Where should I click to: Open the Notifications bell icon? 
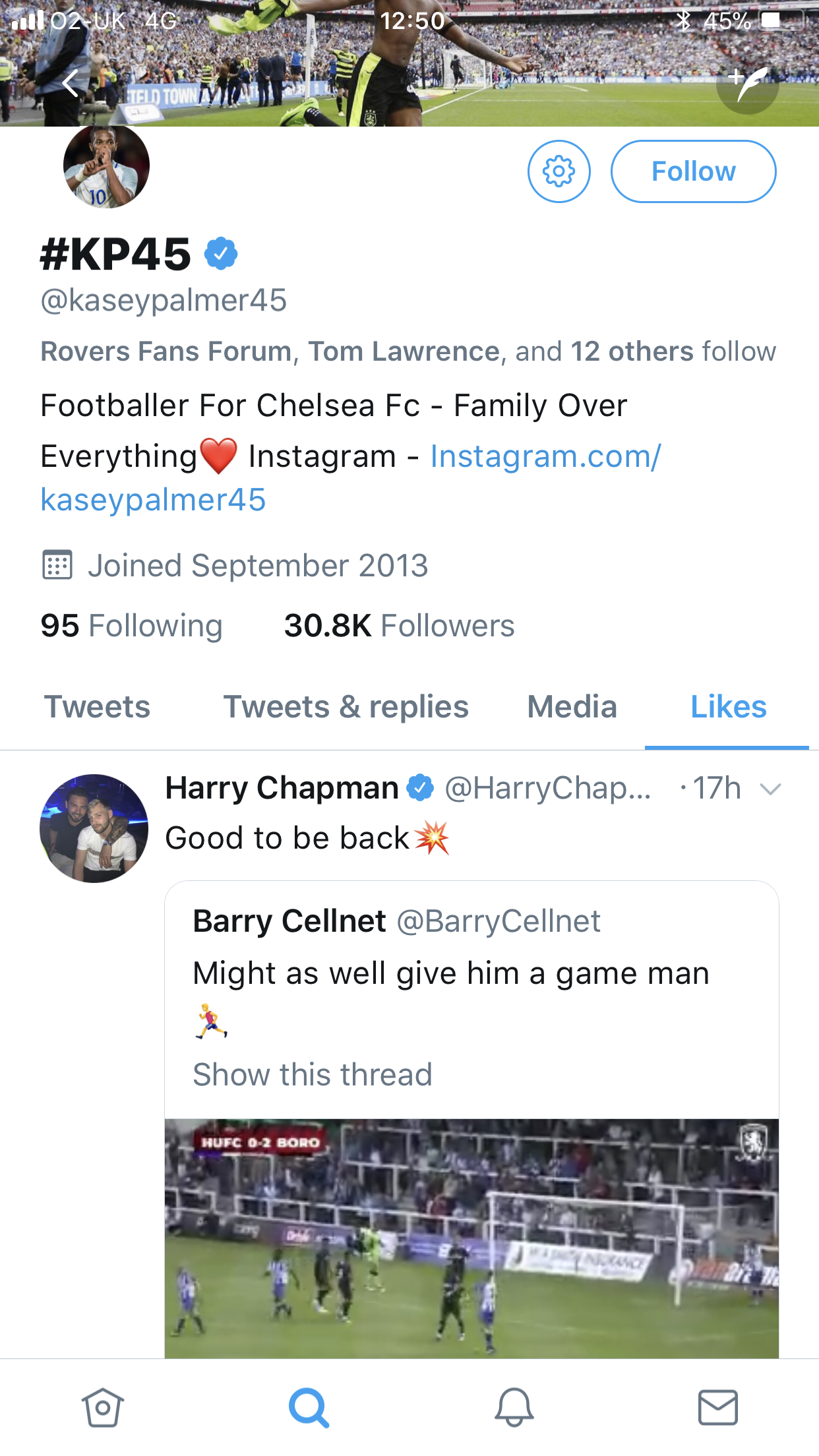[514, 1407]
